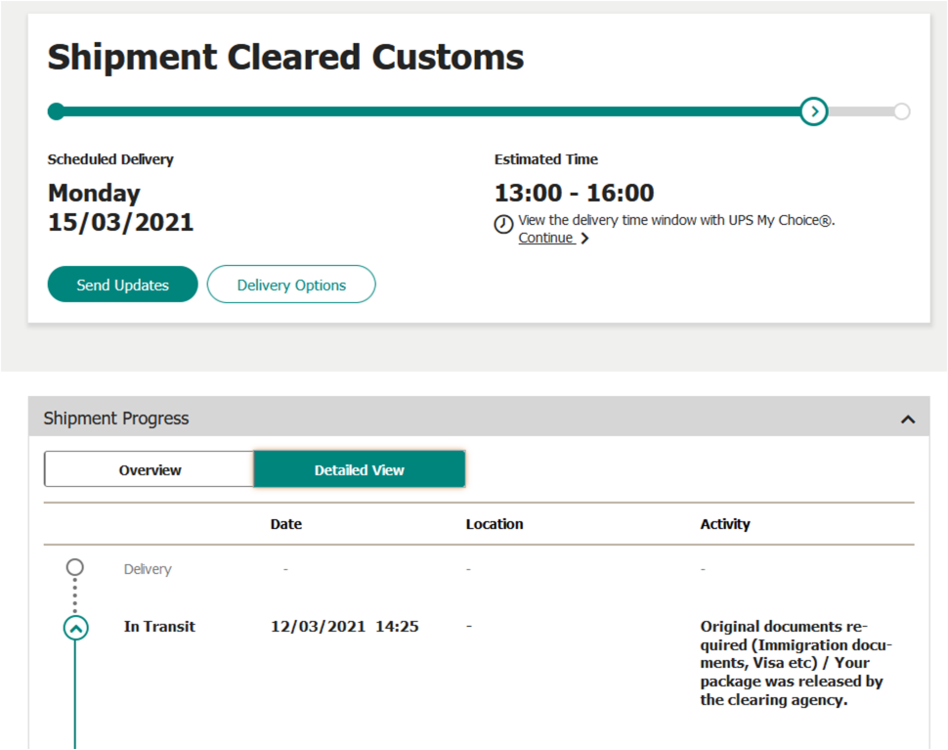Click the Shipment Cleared Customs heading
948x750 pixels.
click(286, 57)
